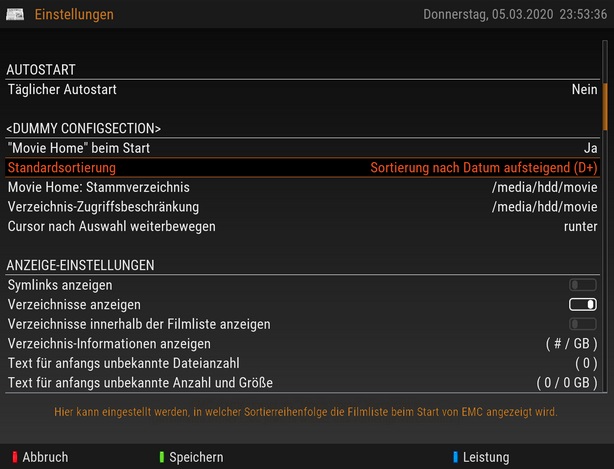This screenshot has height=469, width=614.
Task: Change Cursor nach Auswahl value runter
Action: pyautogui.click(x=580, y=226)
